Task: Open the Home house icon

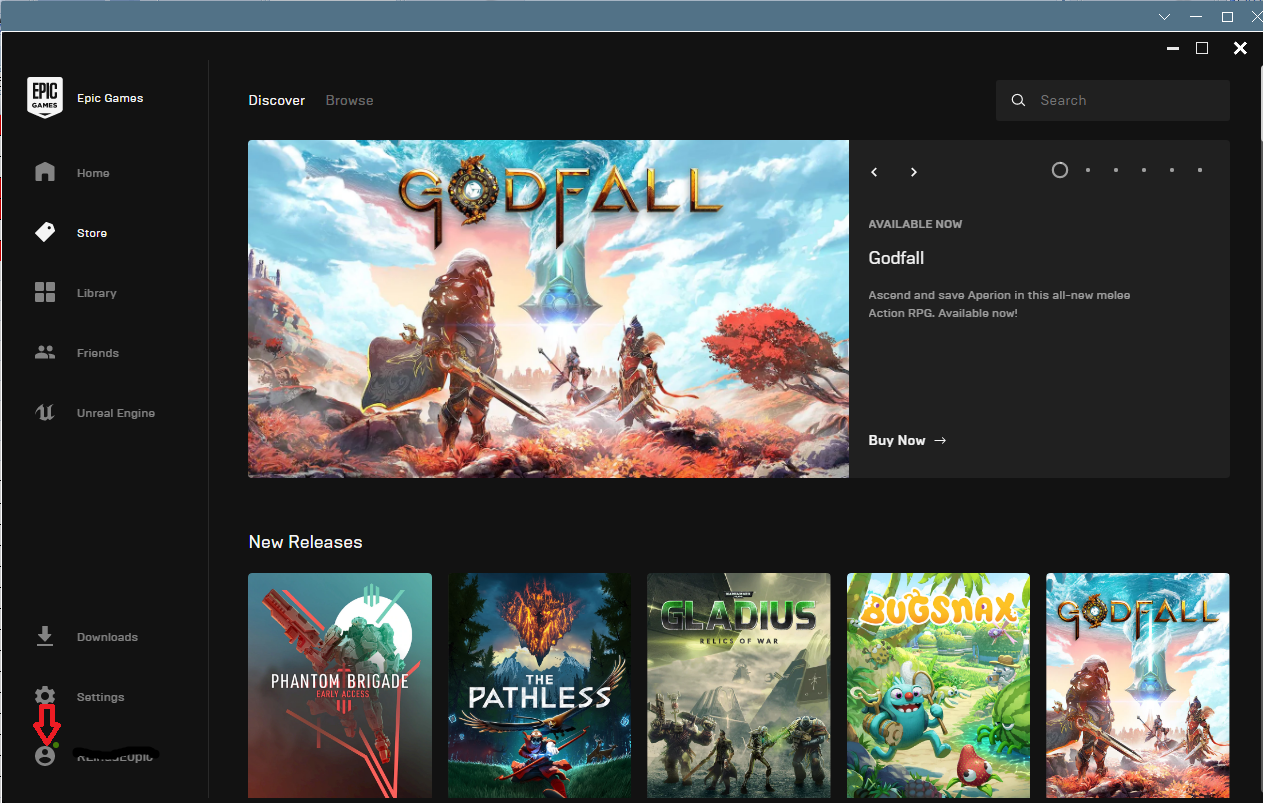Action: coord(45,172)
